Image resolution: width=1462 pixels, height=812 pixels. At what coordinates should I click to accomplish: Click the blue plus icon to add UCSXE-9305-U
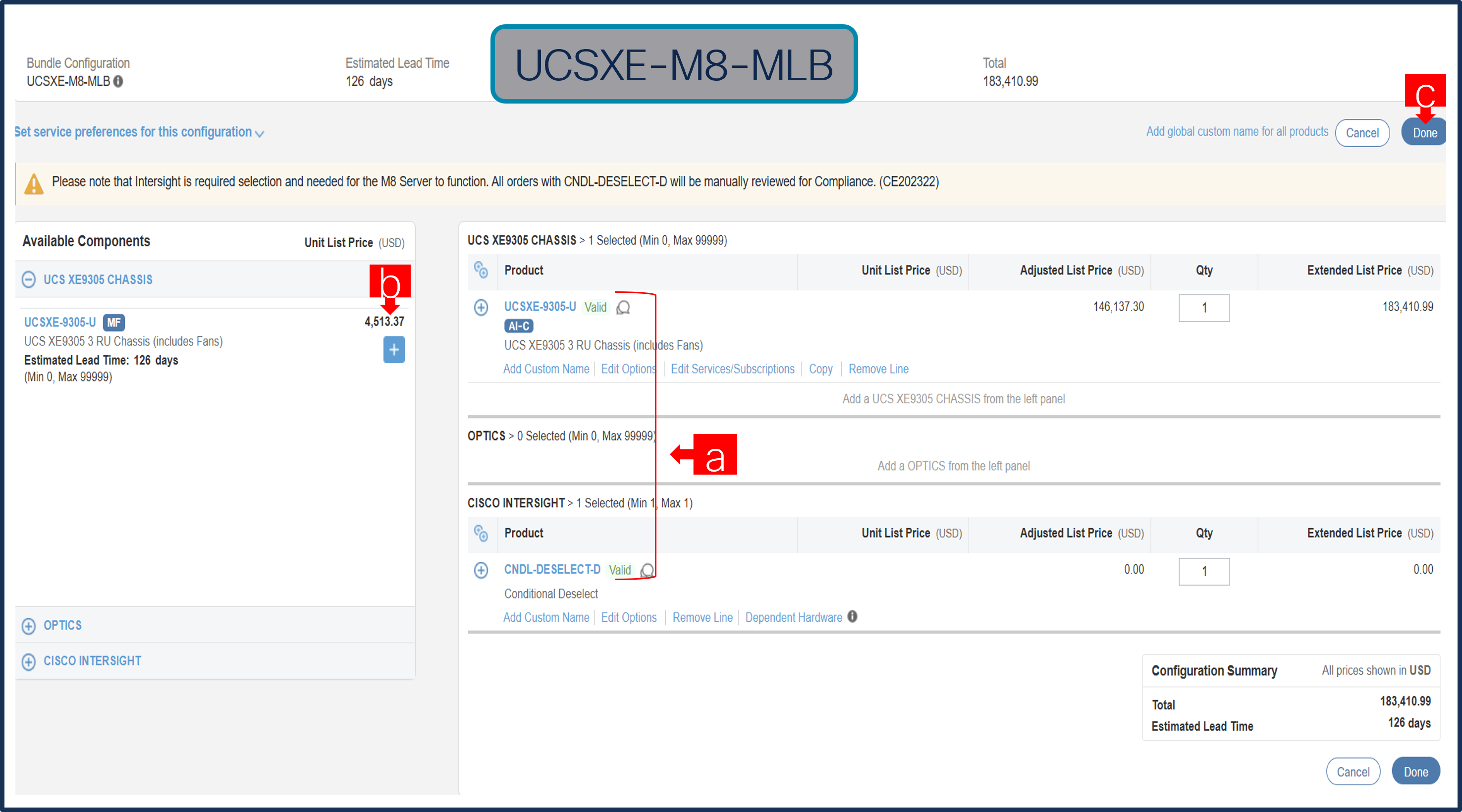(x=394, y=350)
